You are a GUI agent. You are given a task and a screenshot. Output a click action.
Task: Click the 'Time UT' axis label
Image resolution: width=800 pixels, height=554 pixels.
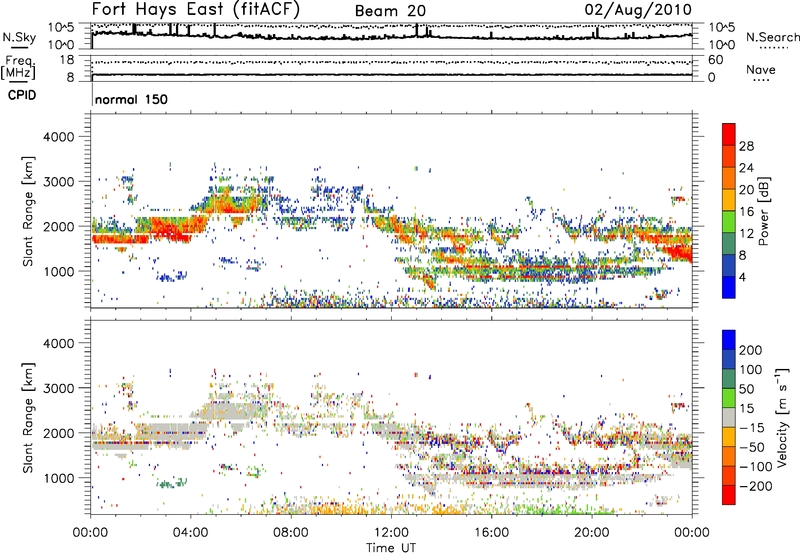click(x=391, y=548)
